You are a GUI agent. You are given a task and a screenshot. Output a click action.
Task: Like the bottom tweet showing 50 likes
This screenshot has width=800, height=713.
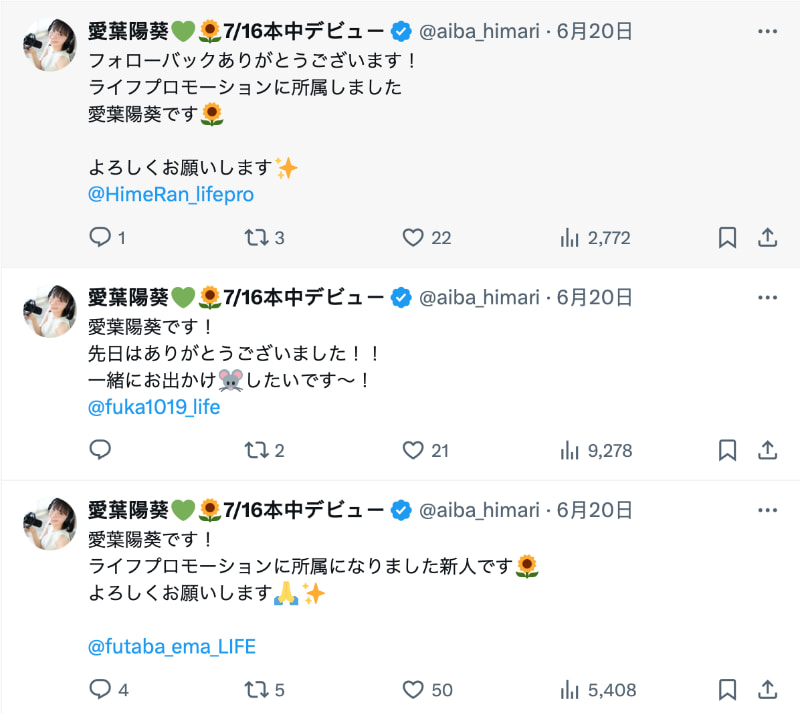coord(412,689)
